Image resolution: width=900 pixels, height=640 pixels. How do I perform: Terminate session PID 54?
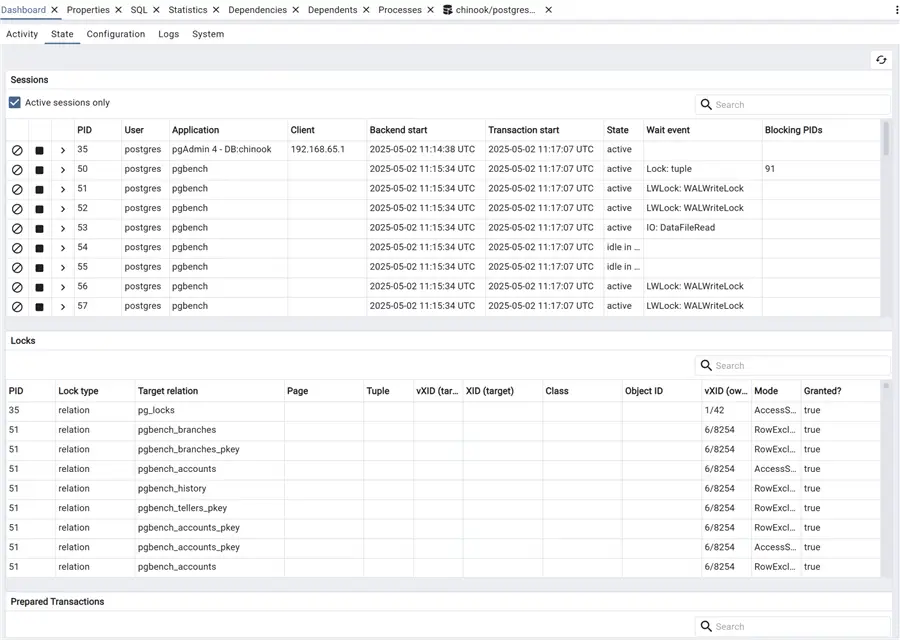click(39, 247)
